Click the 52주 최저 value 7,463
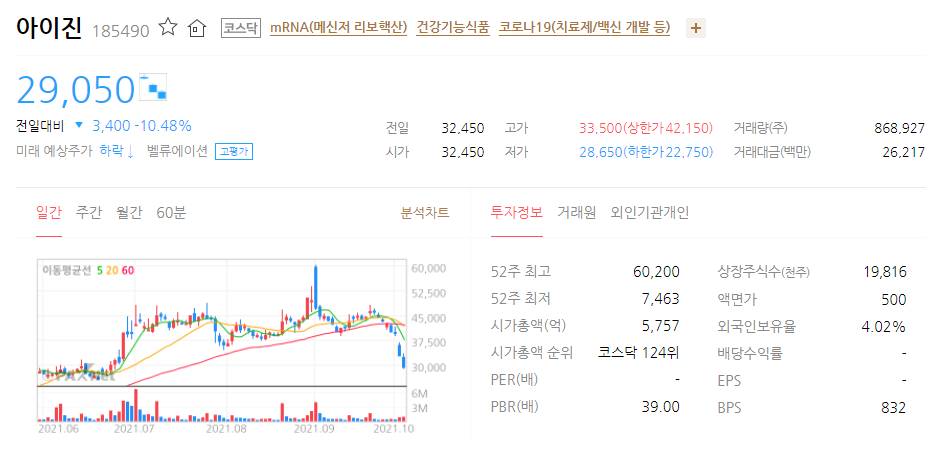 click(x=661, y=299)
